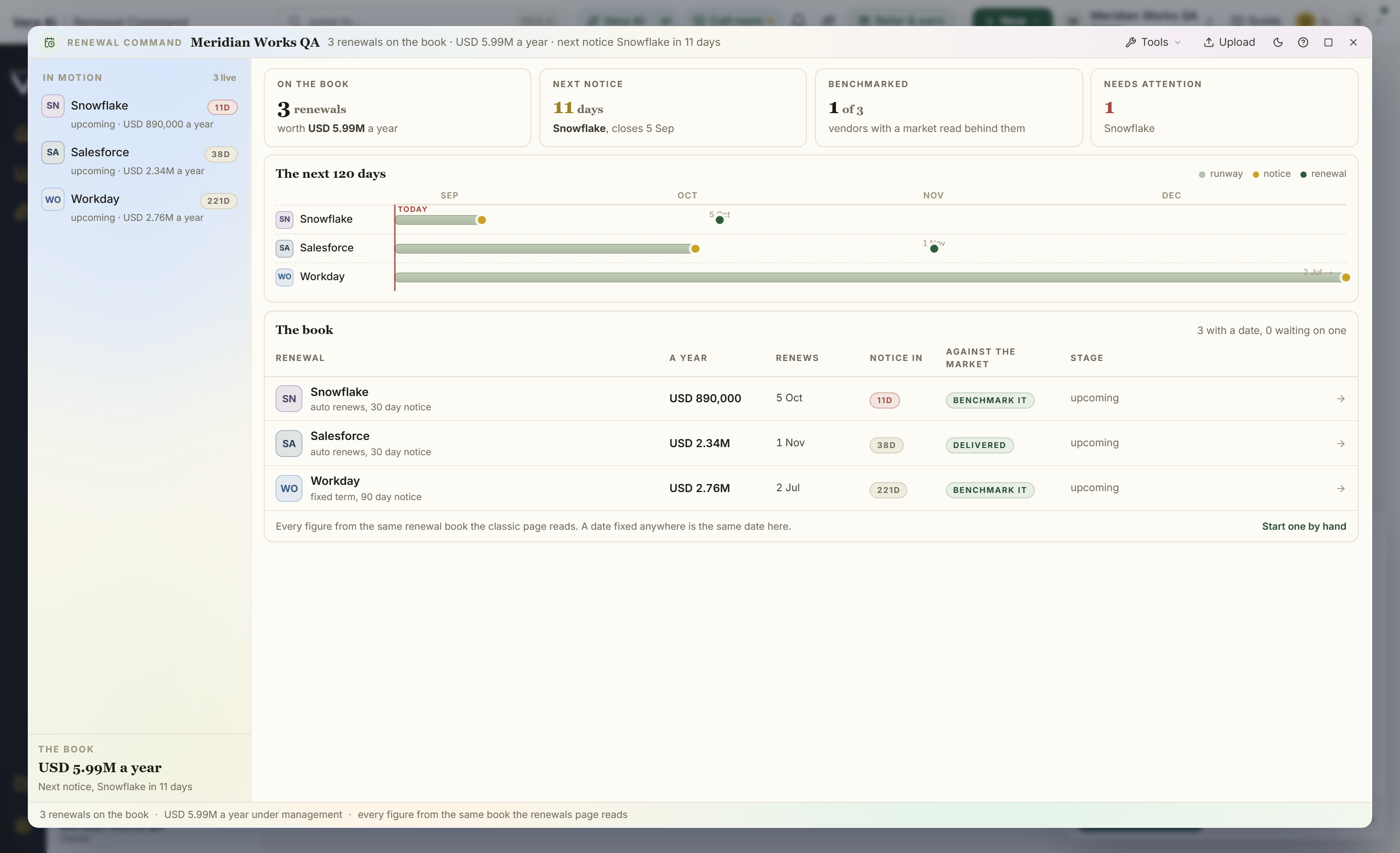
Task: Click the TODAY marker on timeline
Action: coord(412,209)
